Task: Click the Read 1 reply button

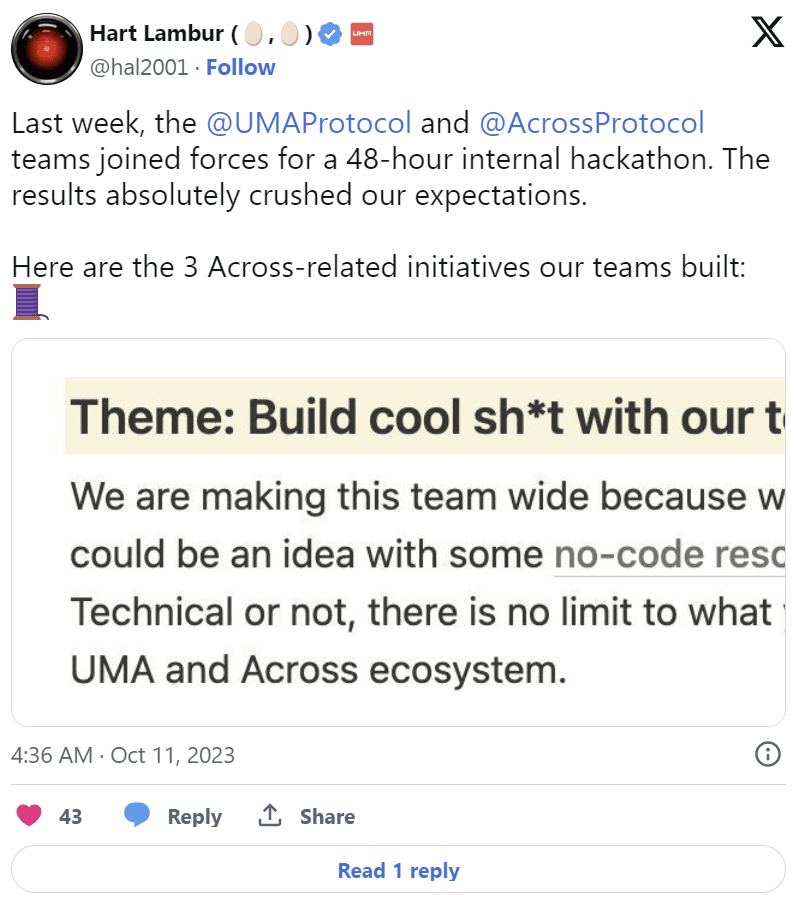Action: click(398, 870)
